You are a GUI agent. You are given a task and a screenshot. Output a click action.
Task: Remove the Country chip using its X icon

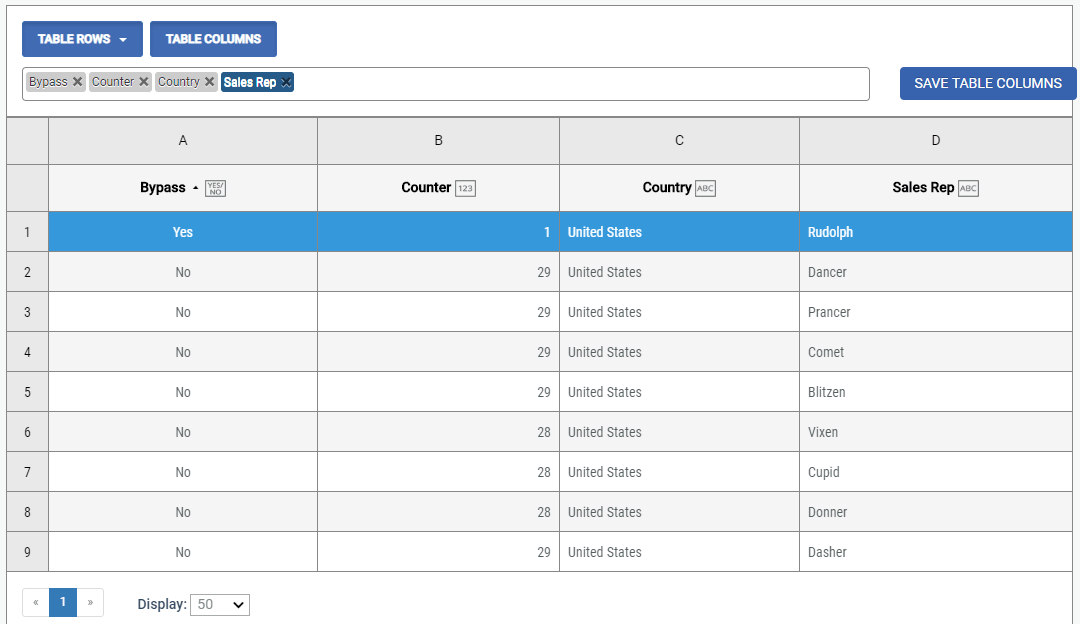coord(209,82)
